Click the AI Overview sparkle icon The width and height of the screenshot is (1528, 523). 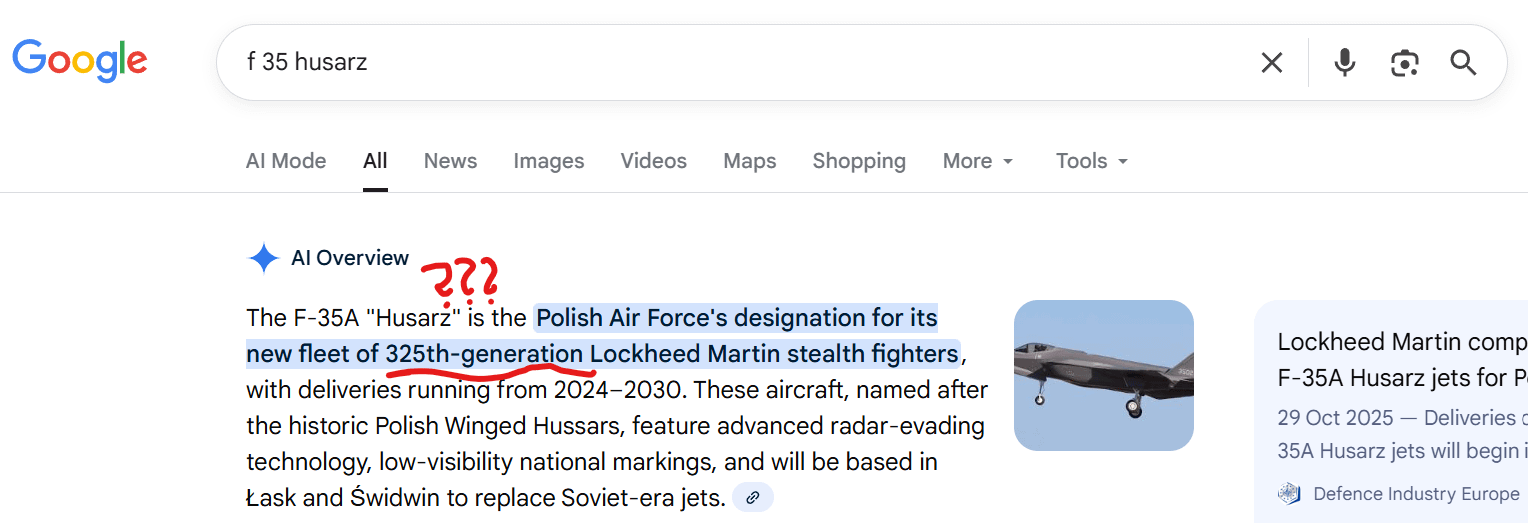click(263, 258)
